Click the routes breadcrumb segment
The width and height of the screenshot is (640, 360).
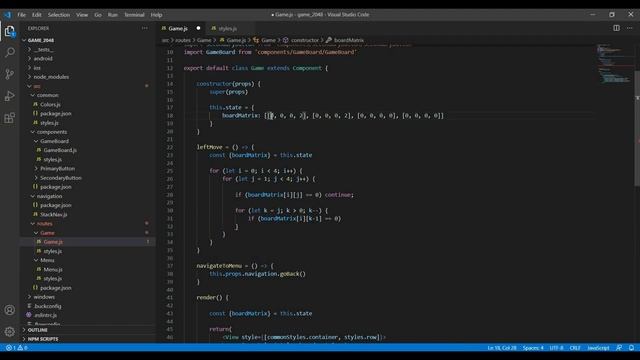183,40
